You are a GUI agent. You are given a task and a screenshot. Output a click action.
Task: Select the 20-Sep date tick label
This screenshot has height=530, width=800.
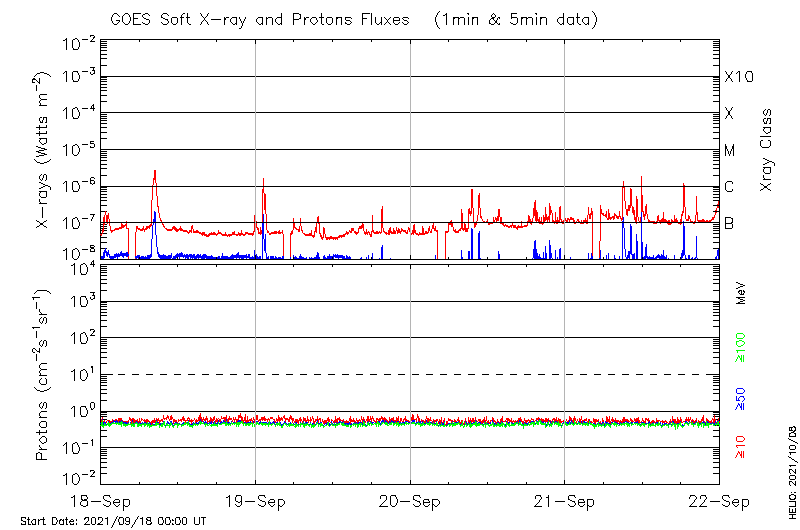point(410,500)
